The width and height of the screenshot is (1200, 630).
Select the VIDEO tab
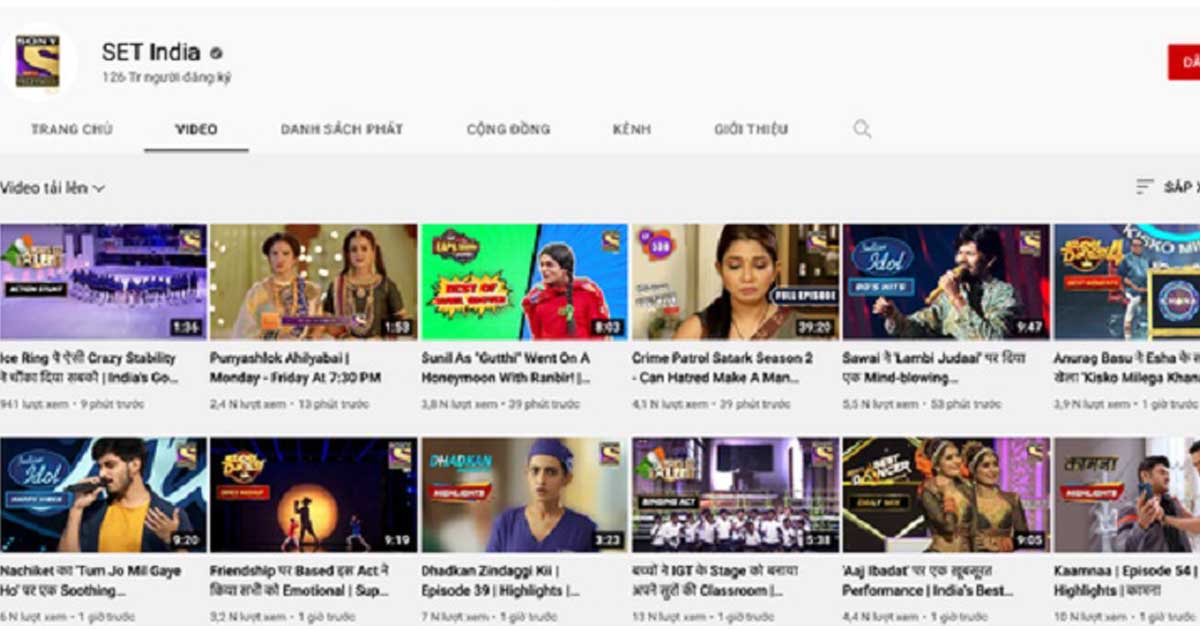click(196, 129)
